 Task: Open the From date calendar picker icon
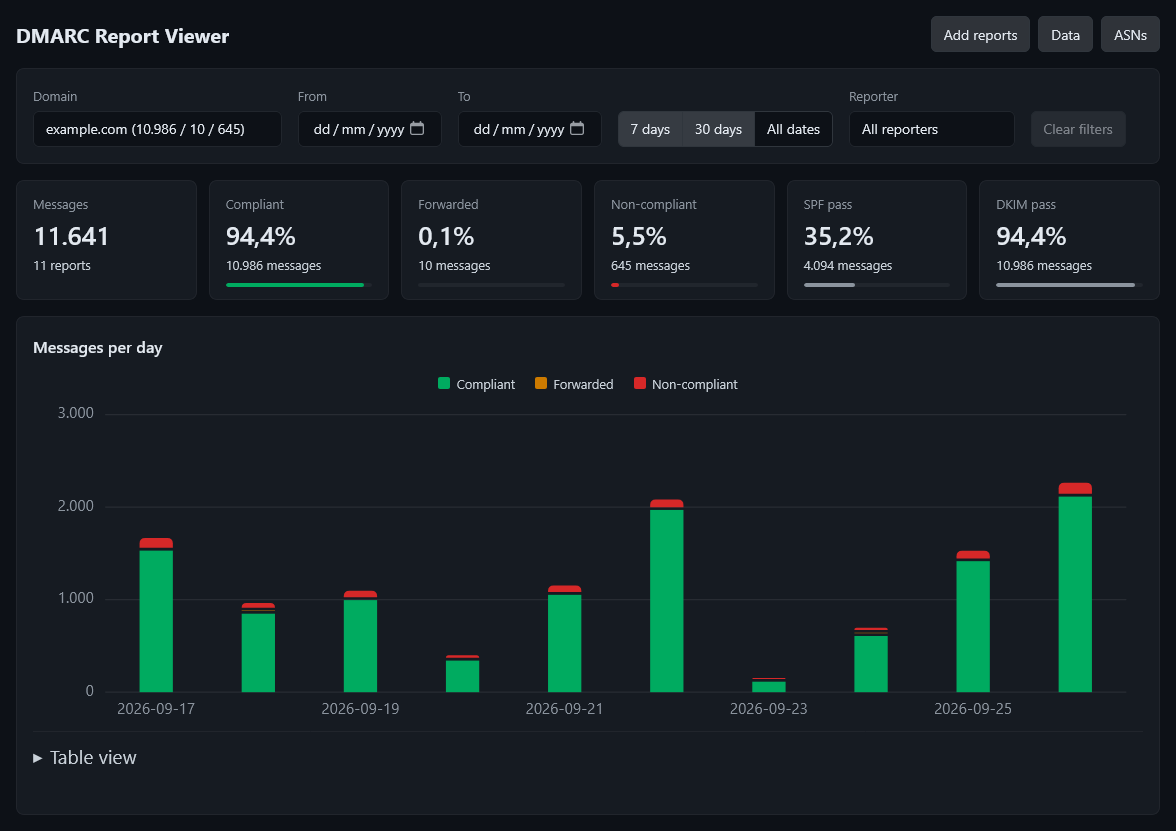[x=417, y=128]
